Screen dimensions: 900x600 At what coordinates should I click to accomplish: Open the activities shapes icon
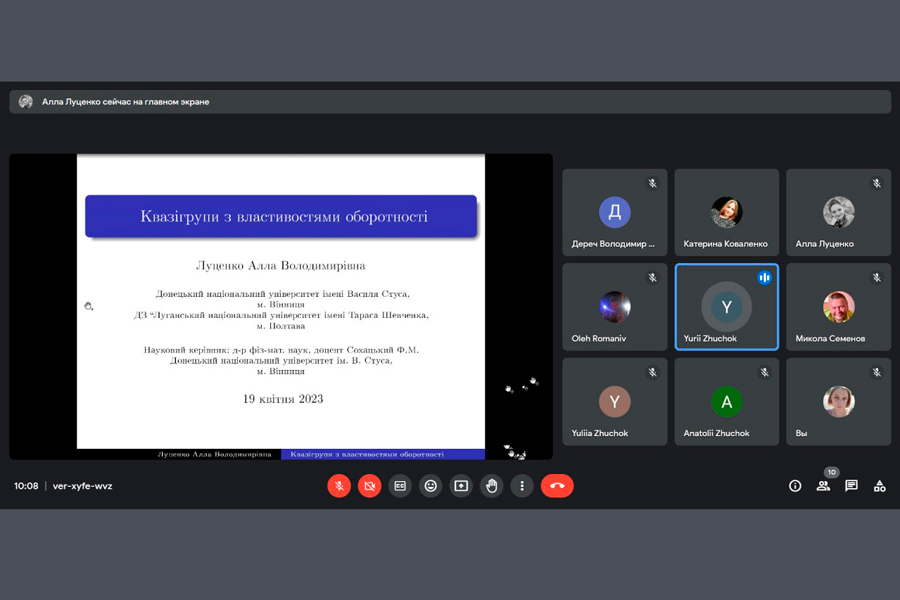click(879, 486)
